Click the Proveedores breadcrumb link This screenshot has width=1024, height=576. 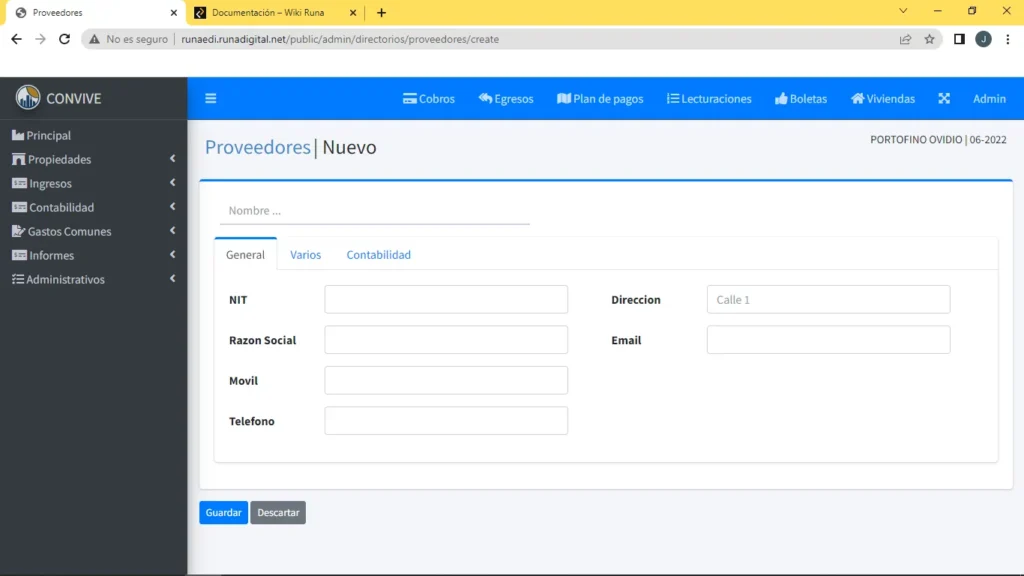pos(258,147)
